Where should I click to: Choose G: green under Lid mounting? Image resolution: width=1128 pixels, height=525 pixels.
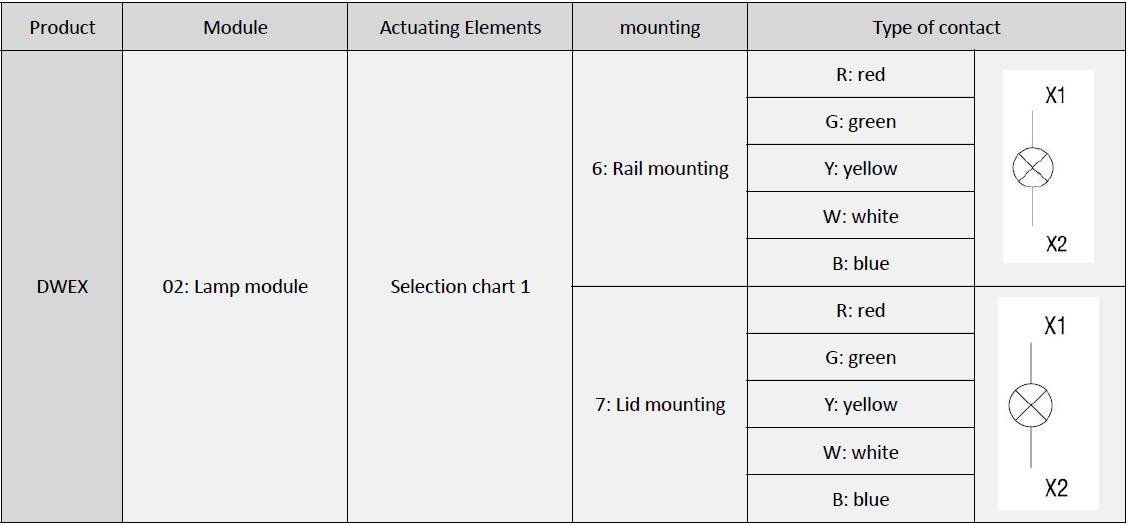pyautogui.click(x=860, y=358)
